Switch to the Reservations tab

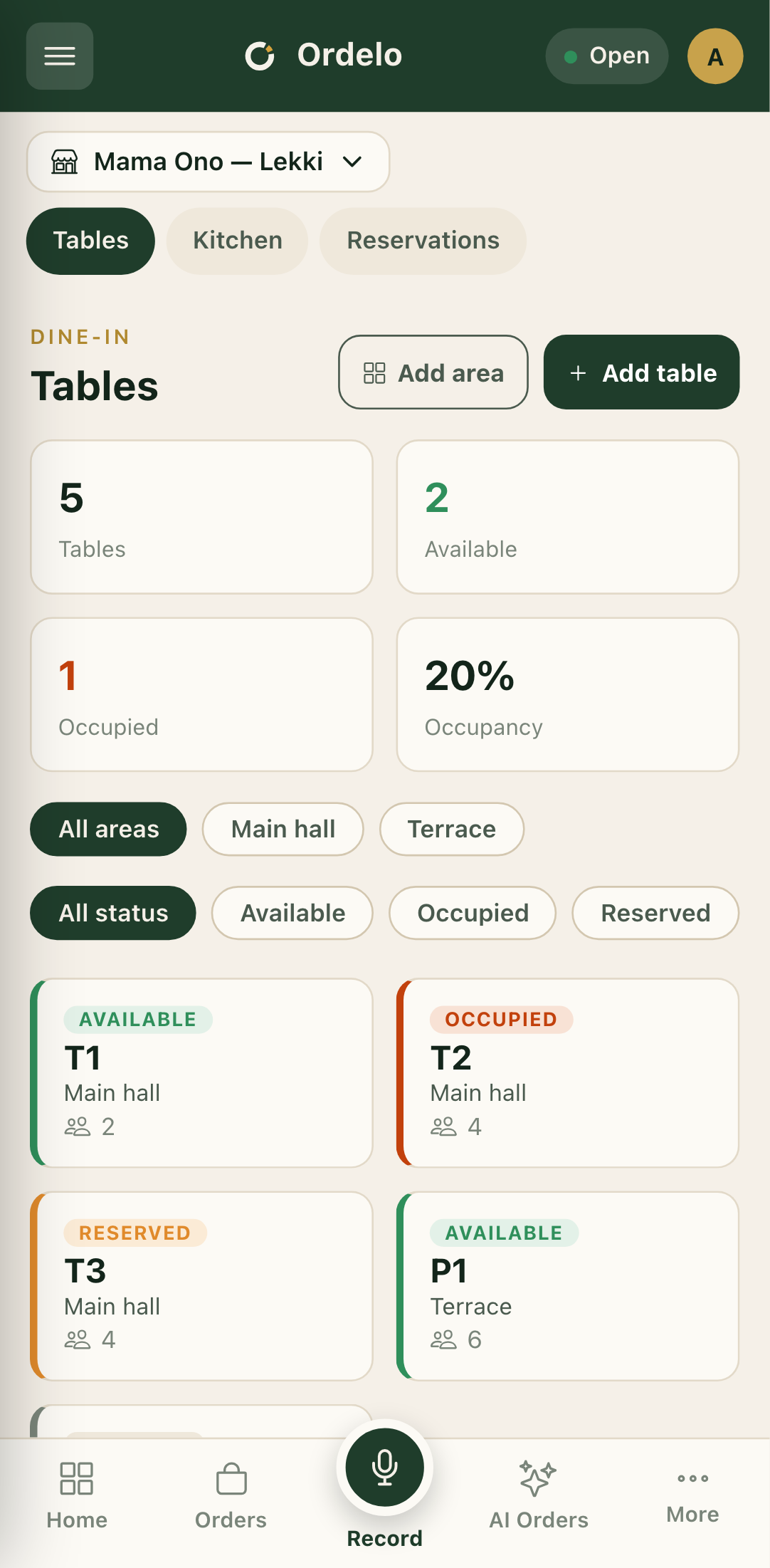tap(423, 241)
